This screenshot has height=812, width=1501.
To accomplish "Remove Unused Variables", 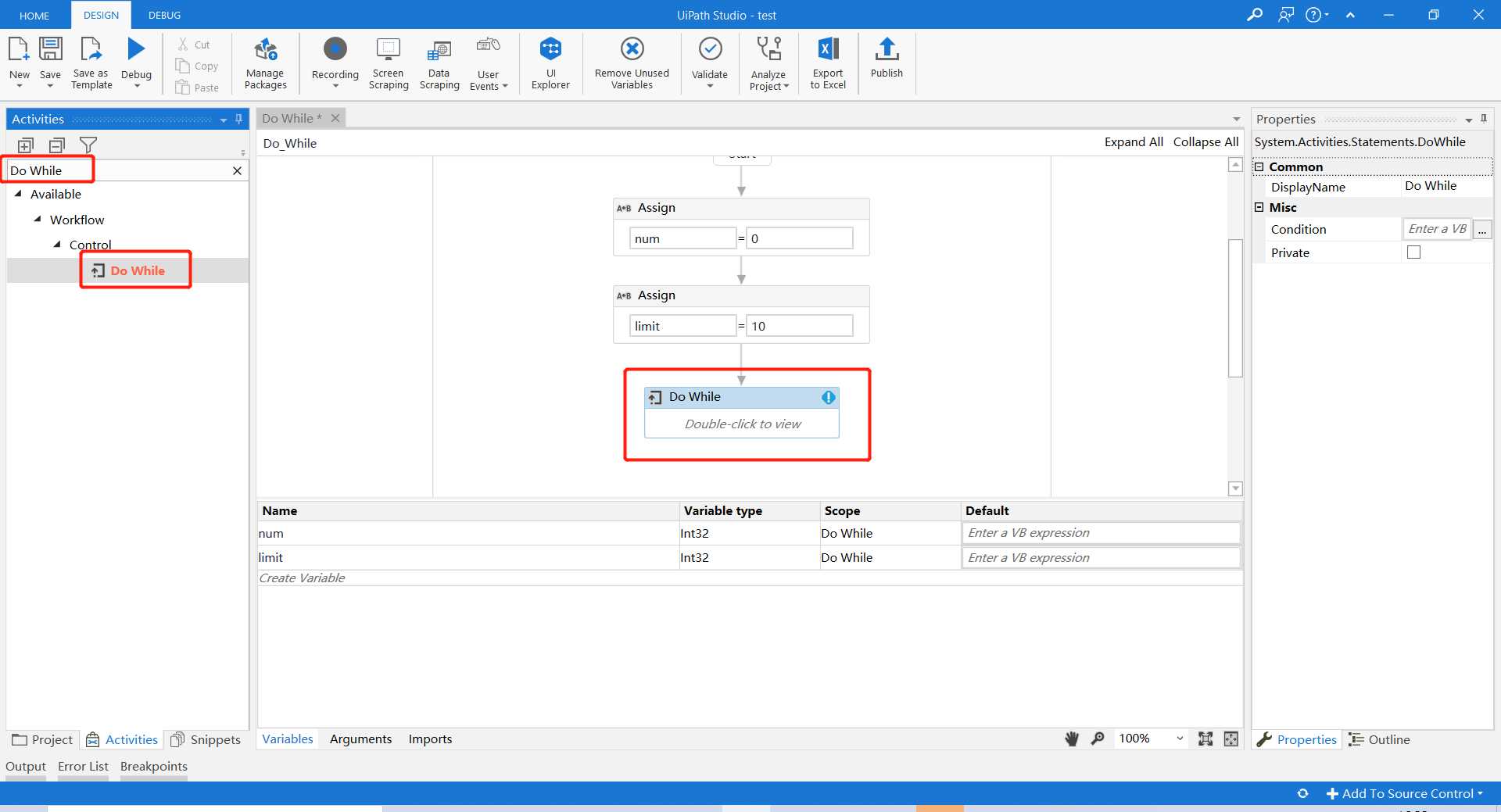I will 632,63.
